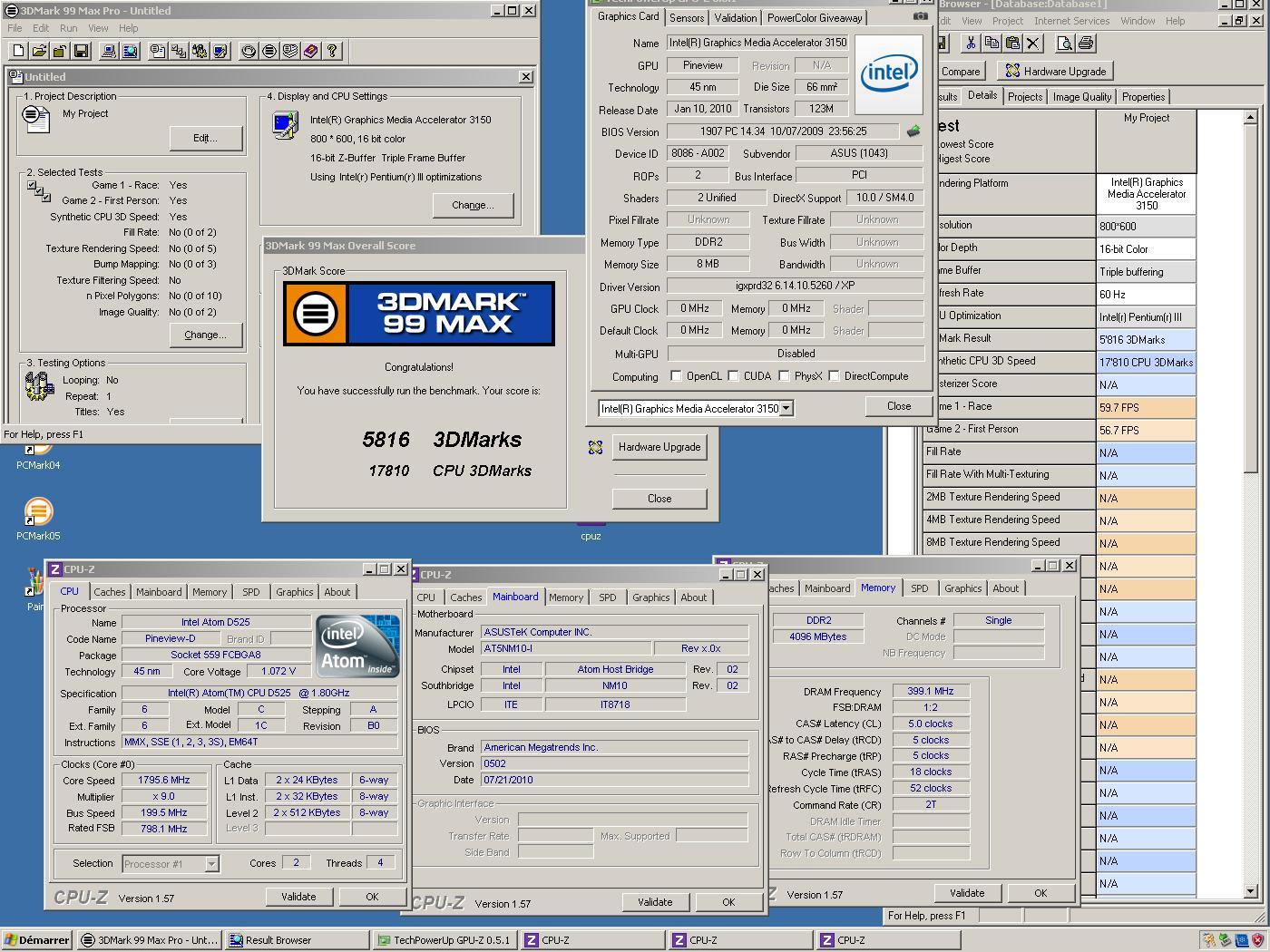This screenshot has width=1270, height=952.
Task: Click the My Project column header in Result Browser
Action: tap(1147, 141)
